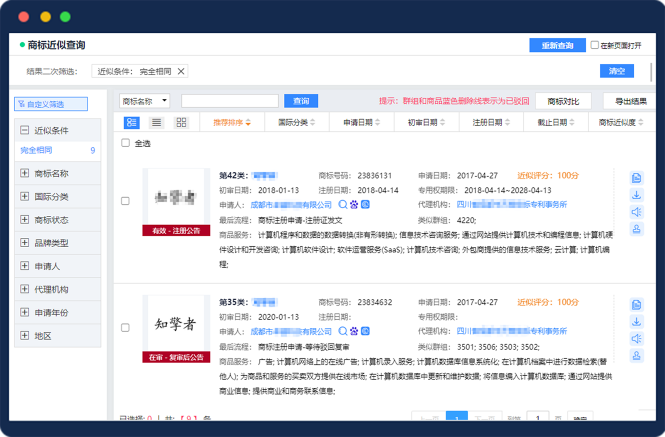
Task: Click person icon for trademark 23836131
Action: 637,229
